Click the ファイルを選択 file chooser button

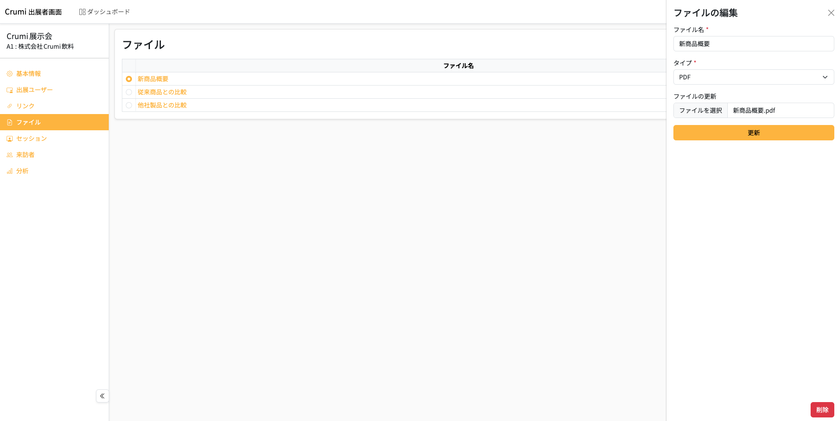click(x=700, y=110)
